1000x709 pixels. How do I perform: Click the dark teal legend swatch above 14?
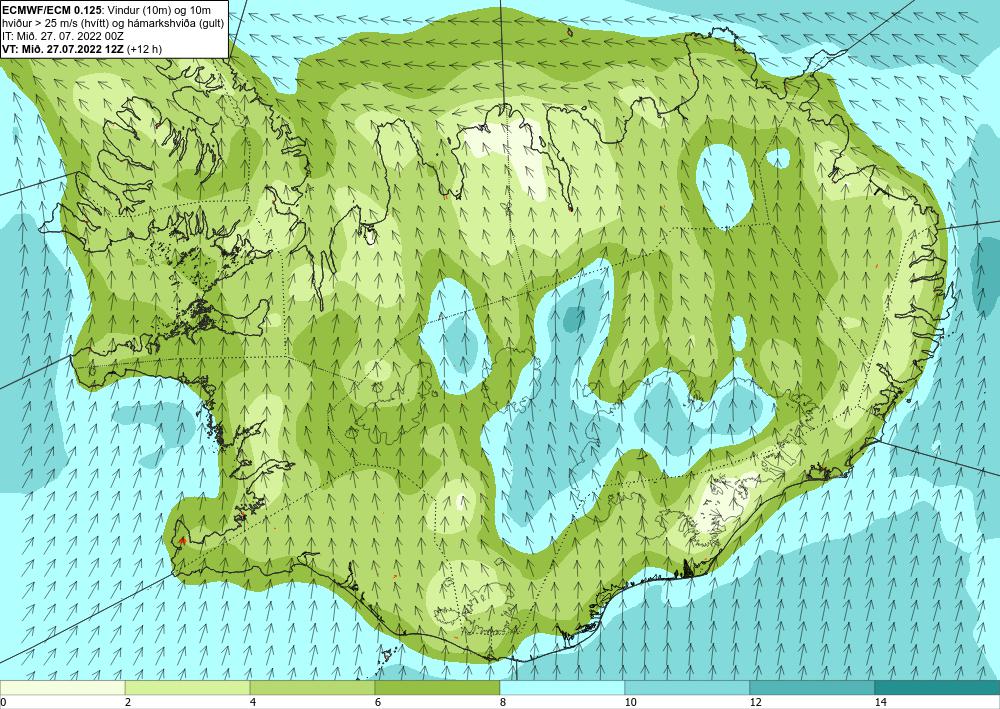point(938,687)
